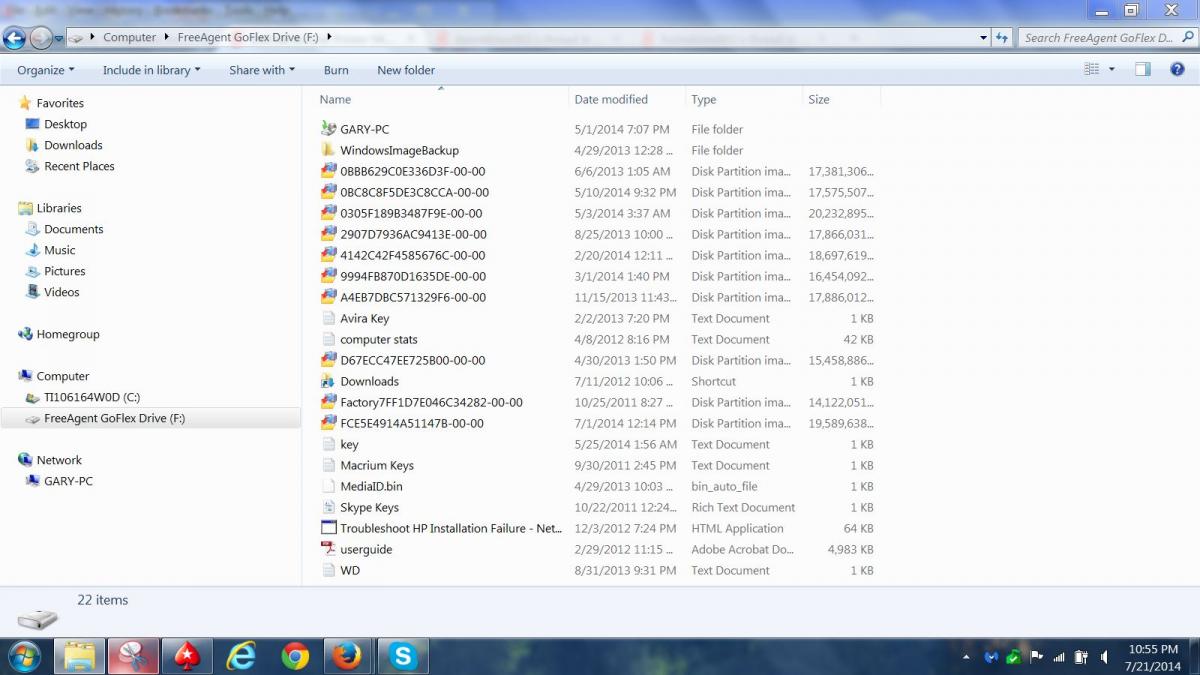Select the MediaID.bin file icon
Screen dimensions: 1200x675
click(x=328, y=486)
